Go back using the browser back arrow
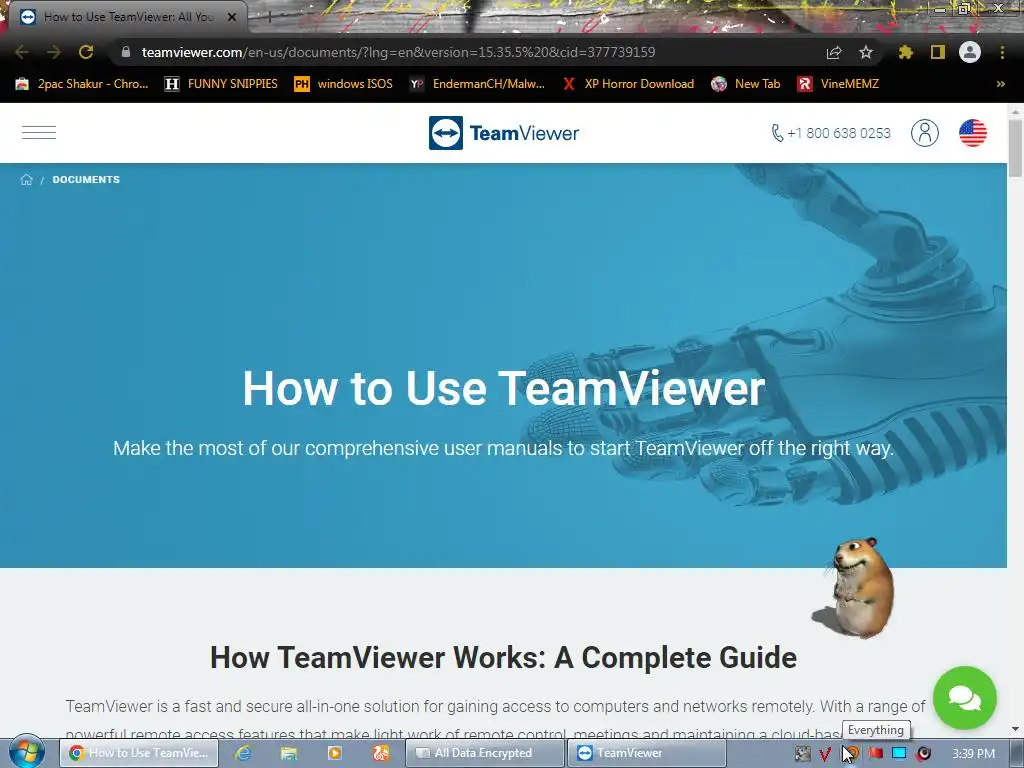This screenshot has width=1024, height=768. (22, 52)
